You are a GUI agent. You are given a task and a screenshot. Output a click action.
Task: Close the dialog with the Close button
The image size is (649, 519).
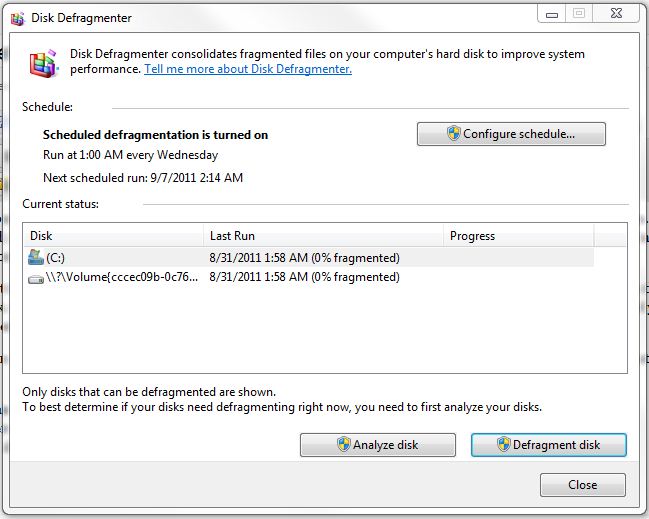583,485
